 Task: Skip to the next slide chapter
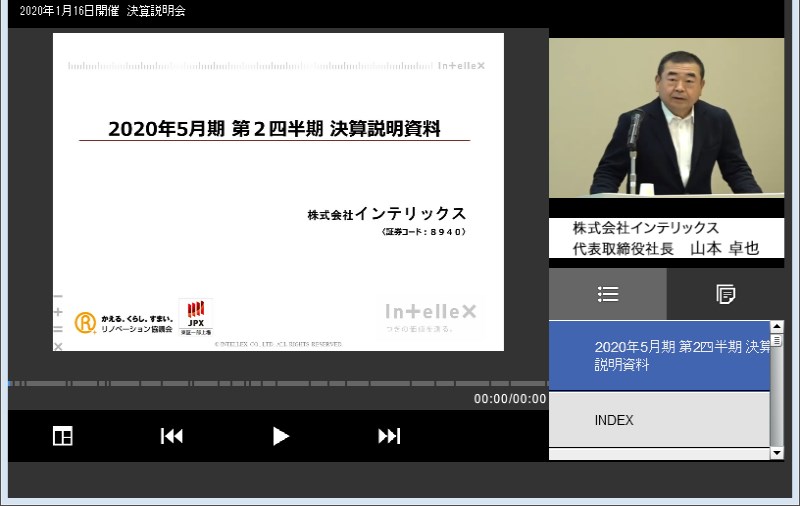[x=389, y=436]
